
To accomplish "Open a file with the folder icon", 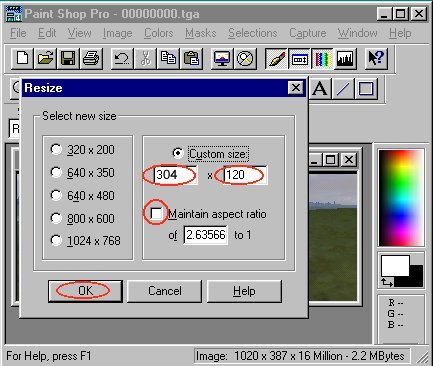I will [45, 59].
